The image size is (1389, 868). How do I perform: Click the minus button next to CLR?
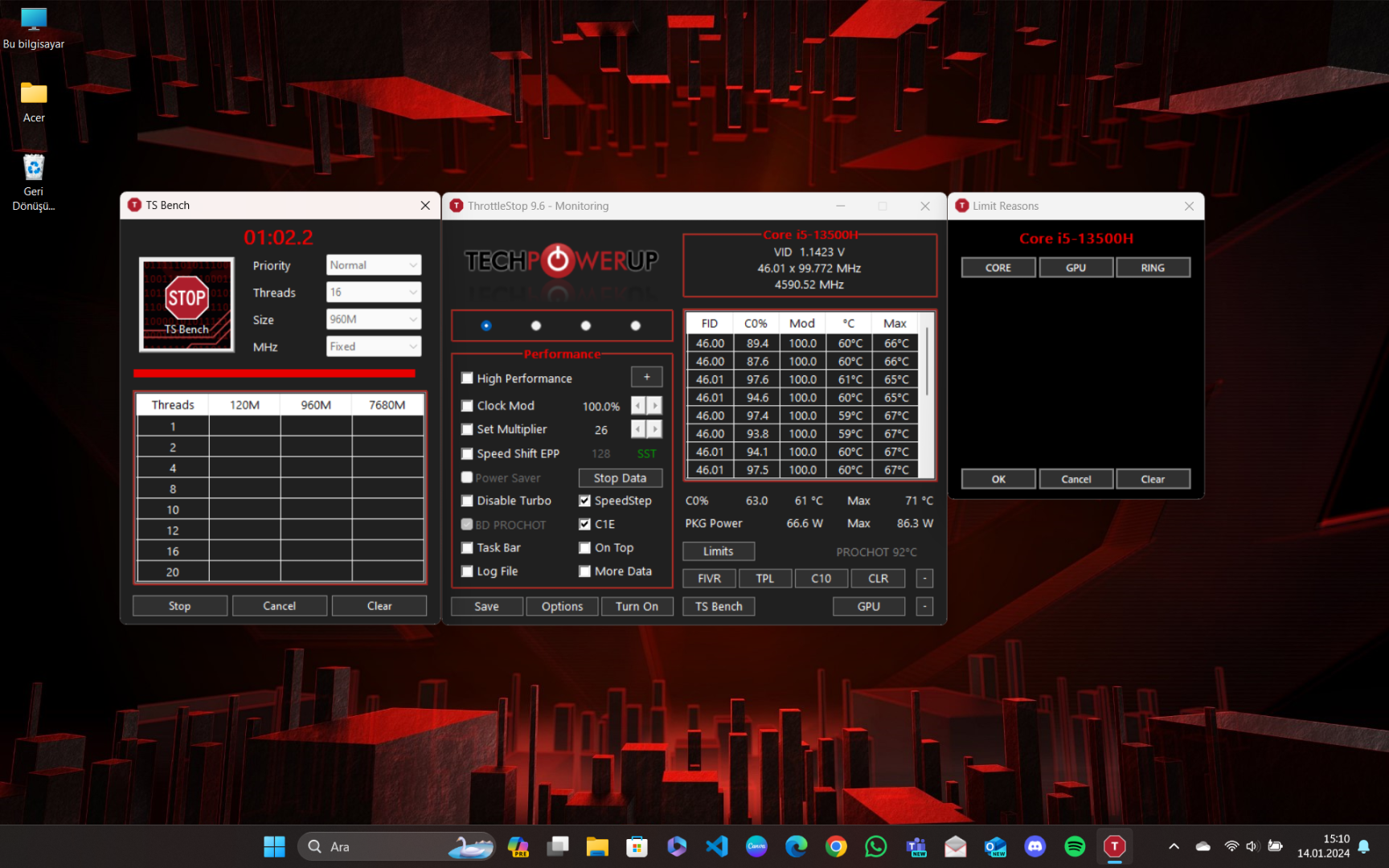click(925, 579)
